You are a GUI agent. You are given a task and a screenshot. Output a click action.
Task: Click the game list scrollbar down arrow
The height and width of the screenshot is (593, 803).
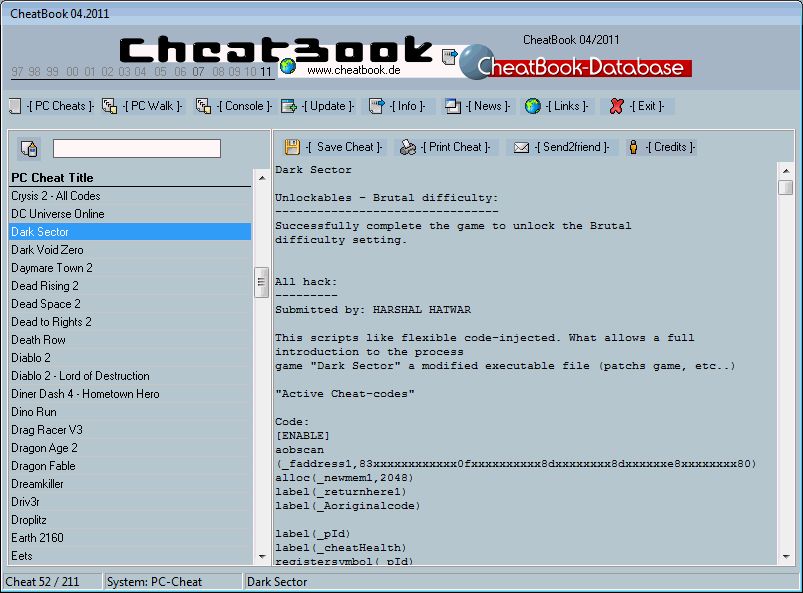(x=262, y=557)
